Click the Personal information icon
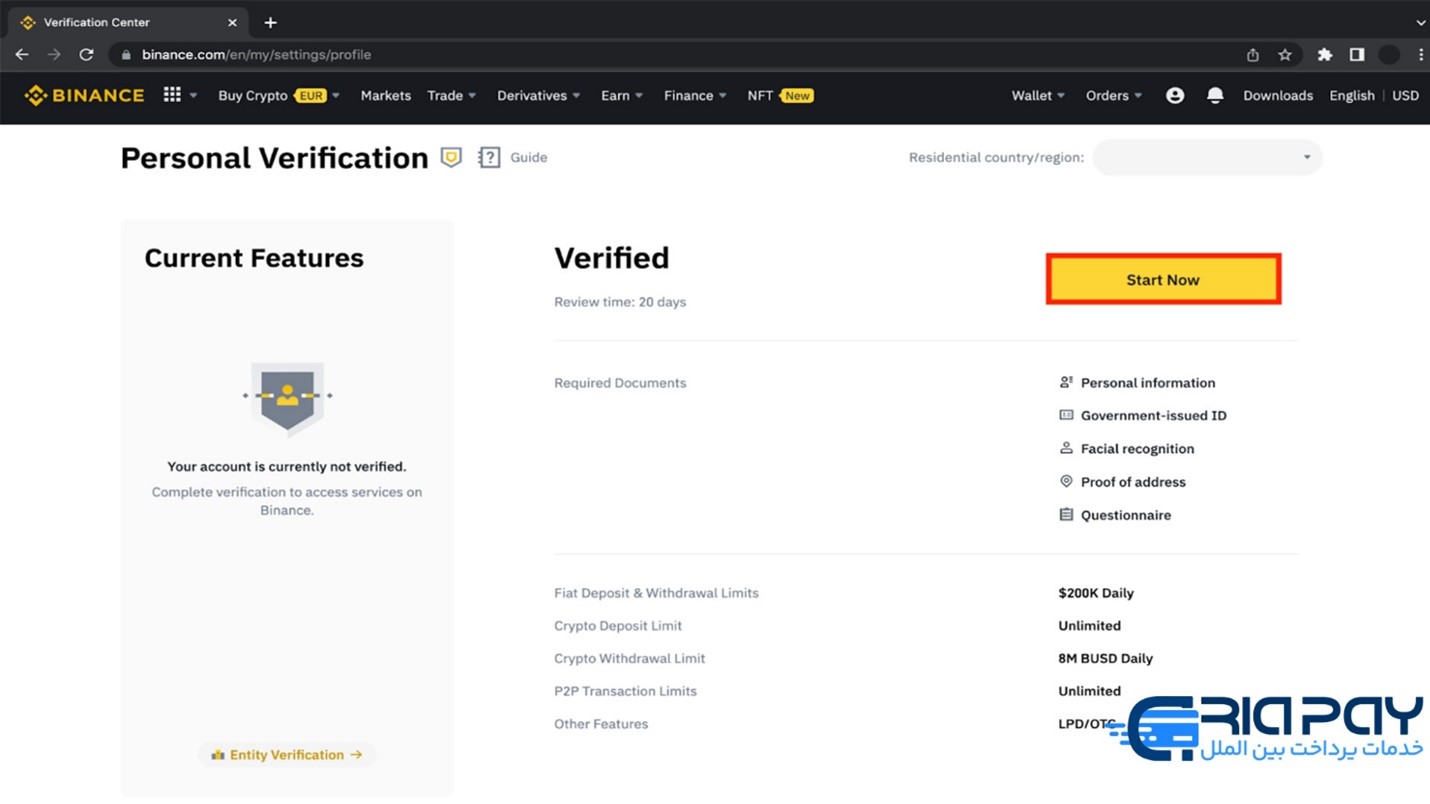The height and width of the screenshot is (804, 1430). pos(1066,382)
